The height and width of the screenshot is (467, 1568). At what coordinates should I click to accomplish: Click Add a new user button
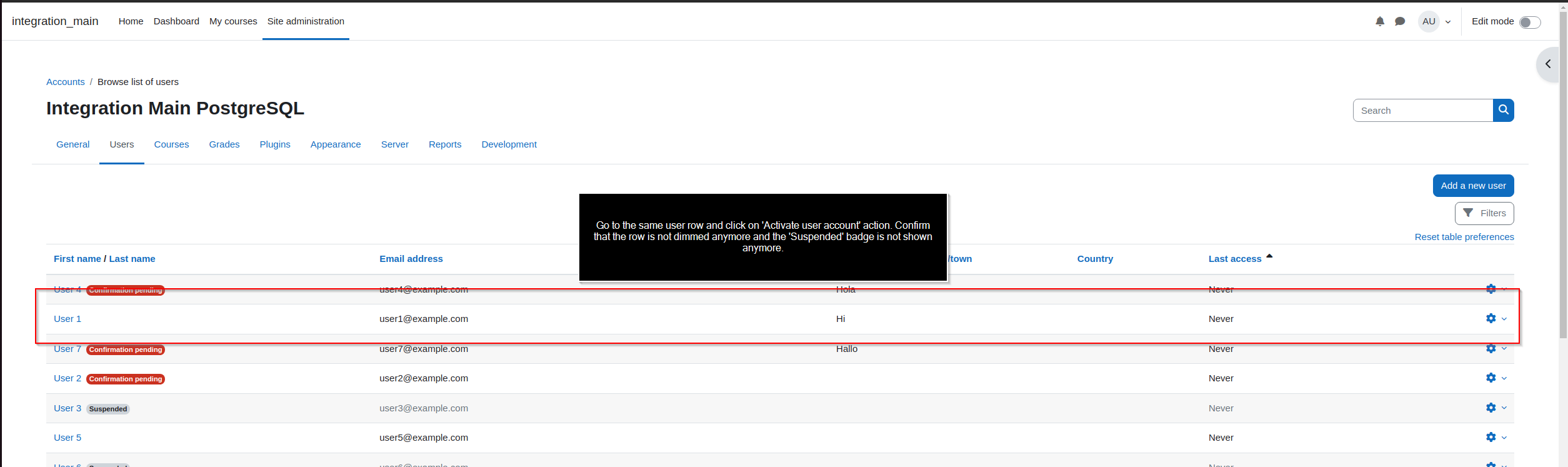tap(1473, 186)
